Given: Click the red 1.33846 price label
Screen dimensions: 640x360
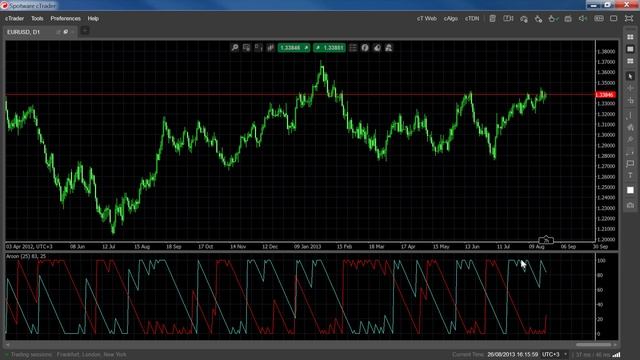Looking at the screenshot, I should click(605, 95).
